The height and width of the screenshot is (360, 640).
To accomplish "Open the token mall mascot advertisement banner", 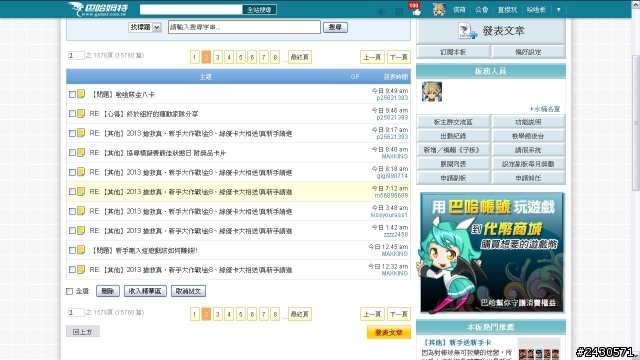I will click(x=492, y=253).
